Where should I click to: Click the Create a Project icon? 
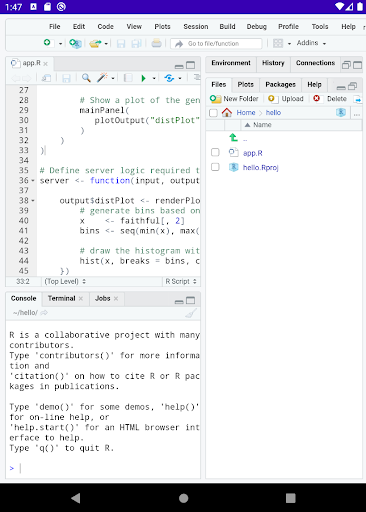tap(75, 43)
